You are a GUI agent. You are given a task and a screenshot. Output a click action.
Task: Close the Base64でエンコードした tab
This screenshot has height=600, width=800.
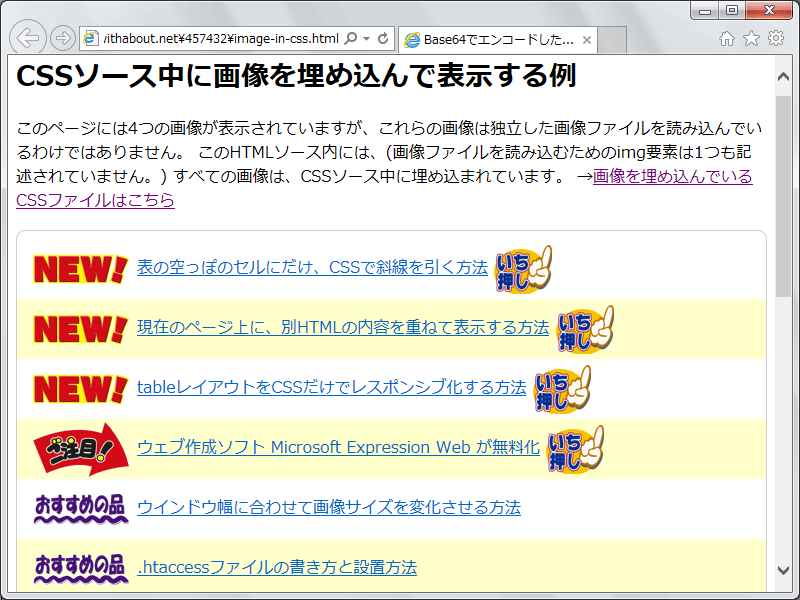(x=587, y=40)
